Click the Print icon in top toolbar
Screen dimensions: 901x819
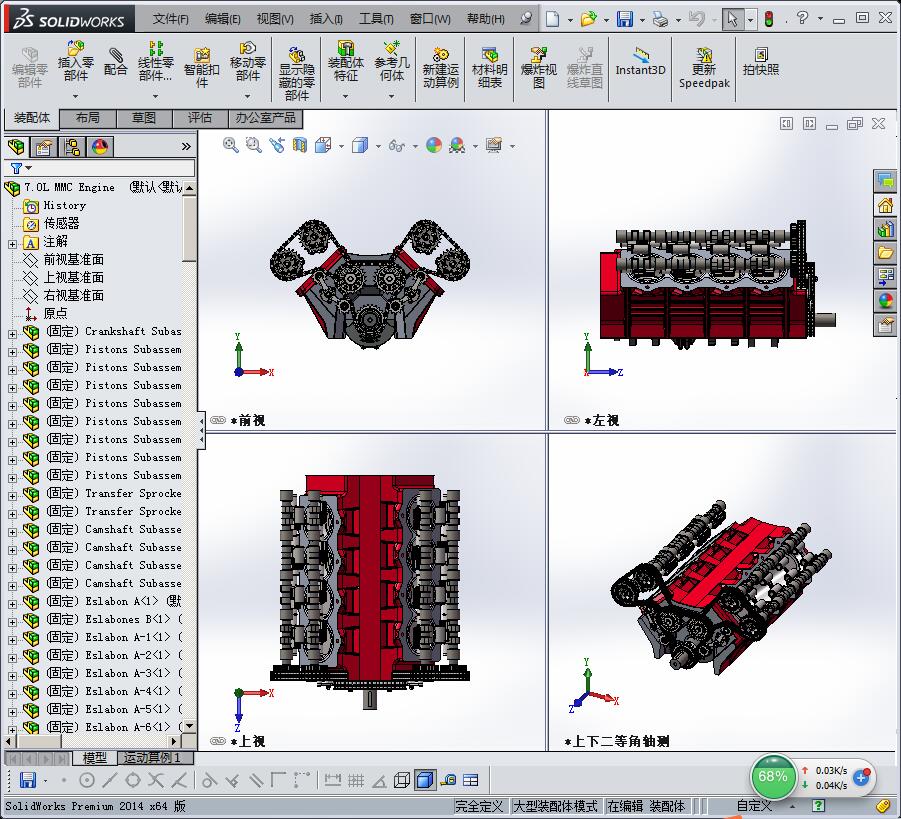[660, 20]
